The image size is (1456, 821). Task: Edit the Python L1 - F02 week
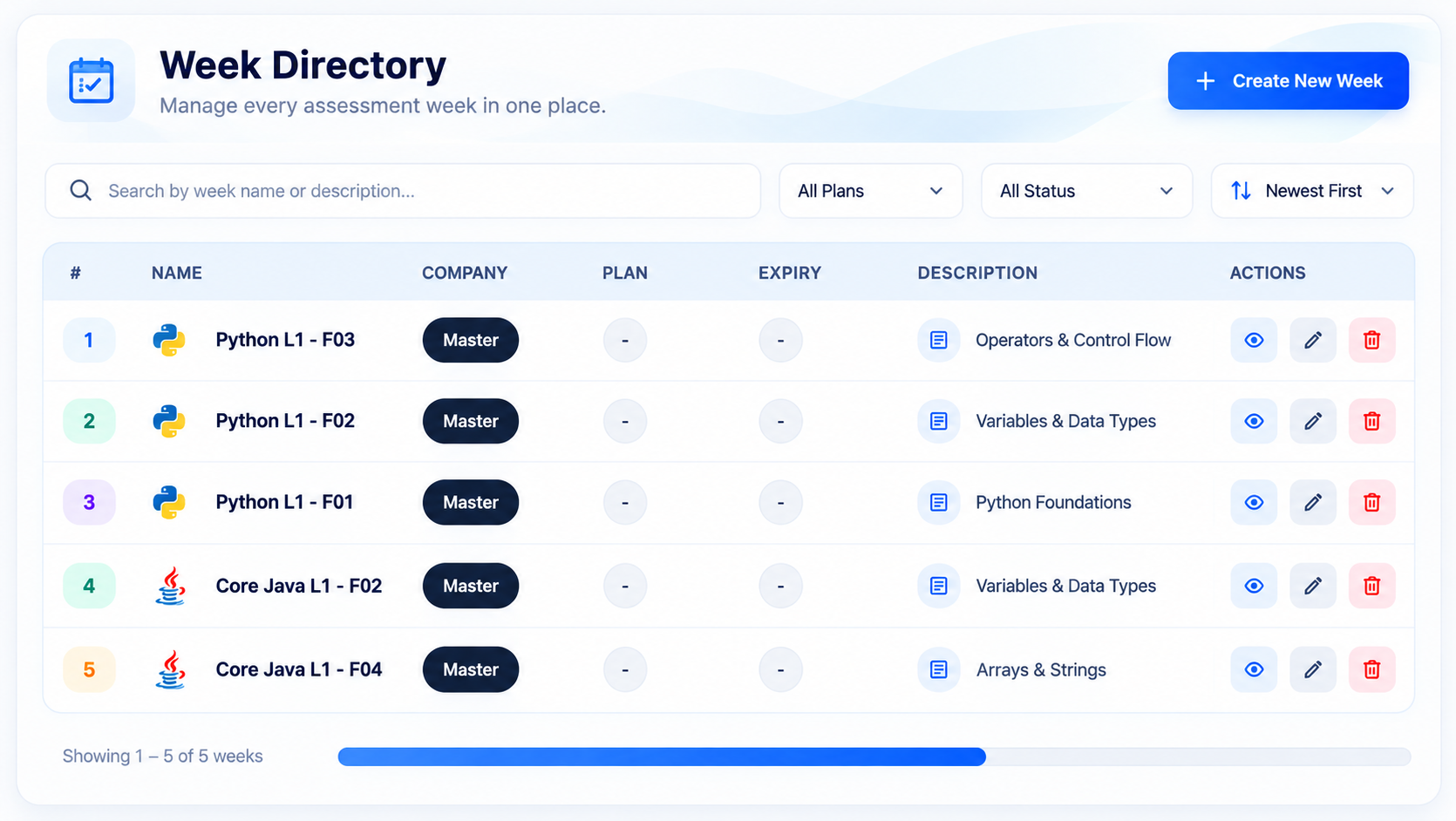[x=1313, y=421]
